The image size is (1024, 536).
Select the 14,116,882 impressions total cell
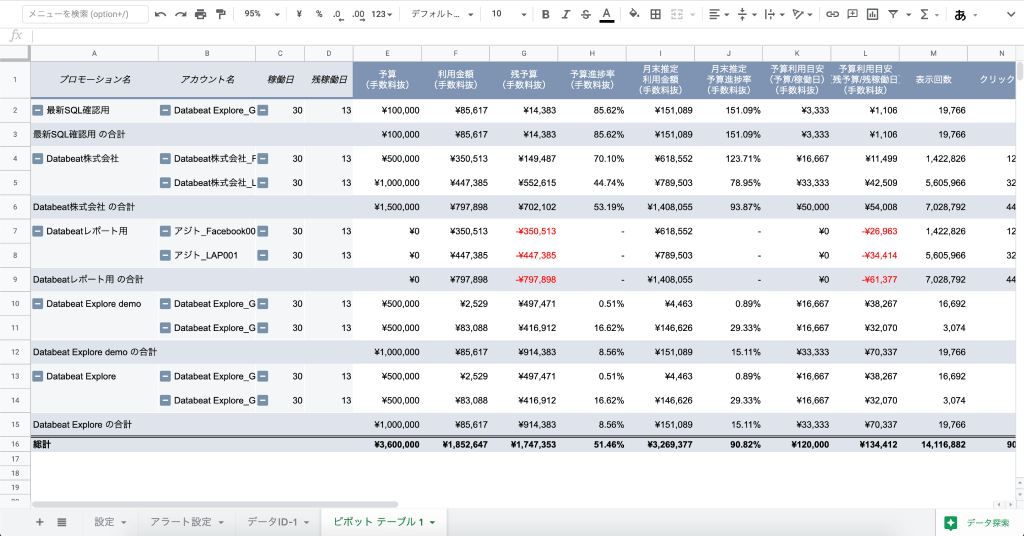click(x=933, y=445)
